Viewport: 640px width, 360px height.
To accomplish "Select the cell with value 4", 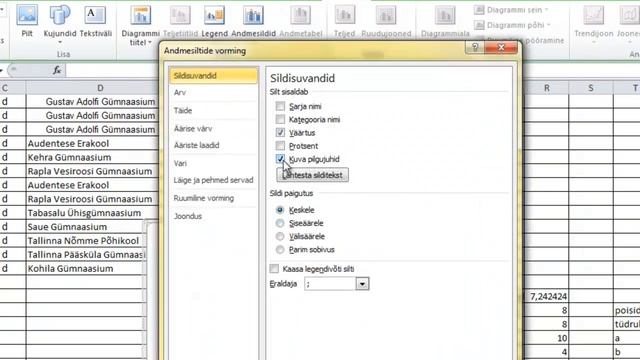I will 546,352.
